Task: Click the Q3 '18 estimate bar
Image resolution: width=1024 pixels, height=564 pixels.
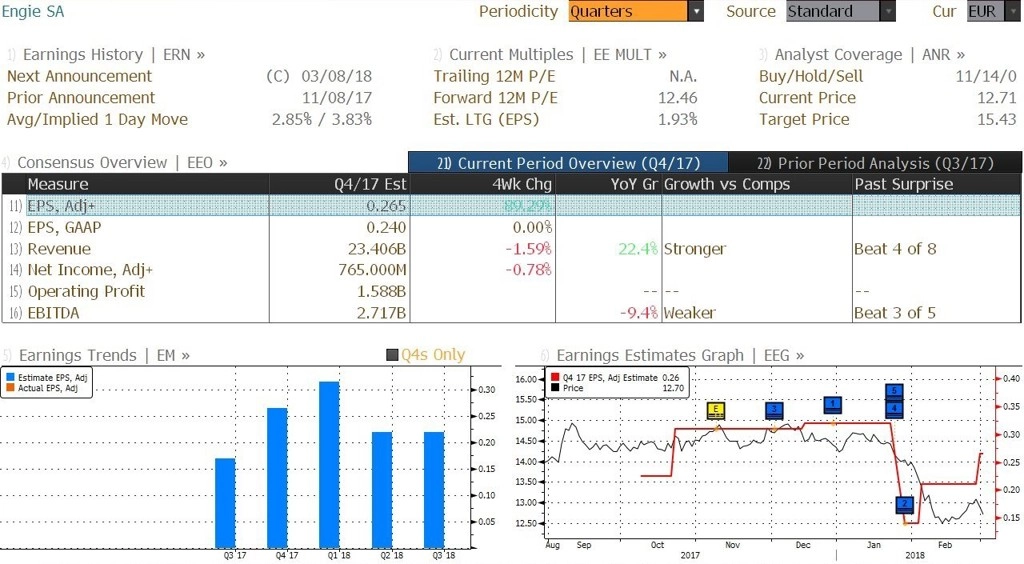Action: [x=434, y=490]
